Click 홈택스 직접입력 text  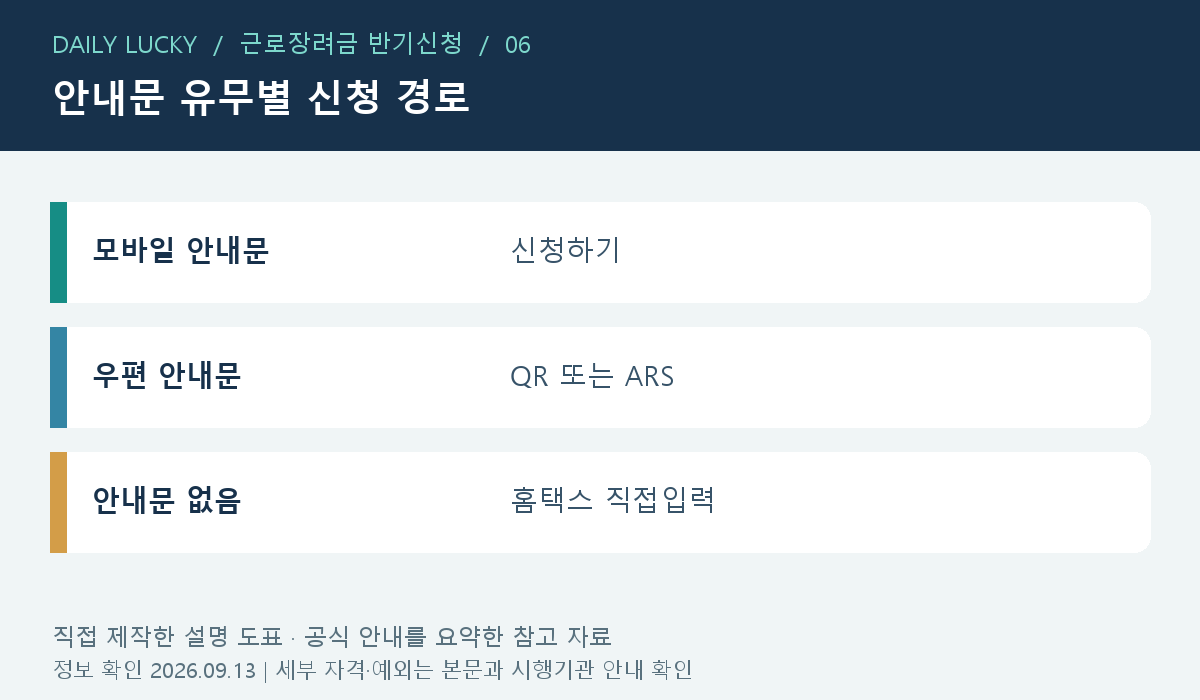pyautogui.click(x=612, y=500)
